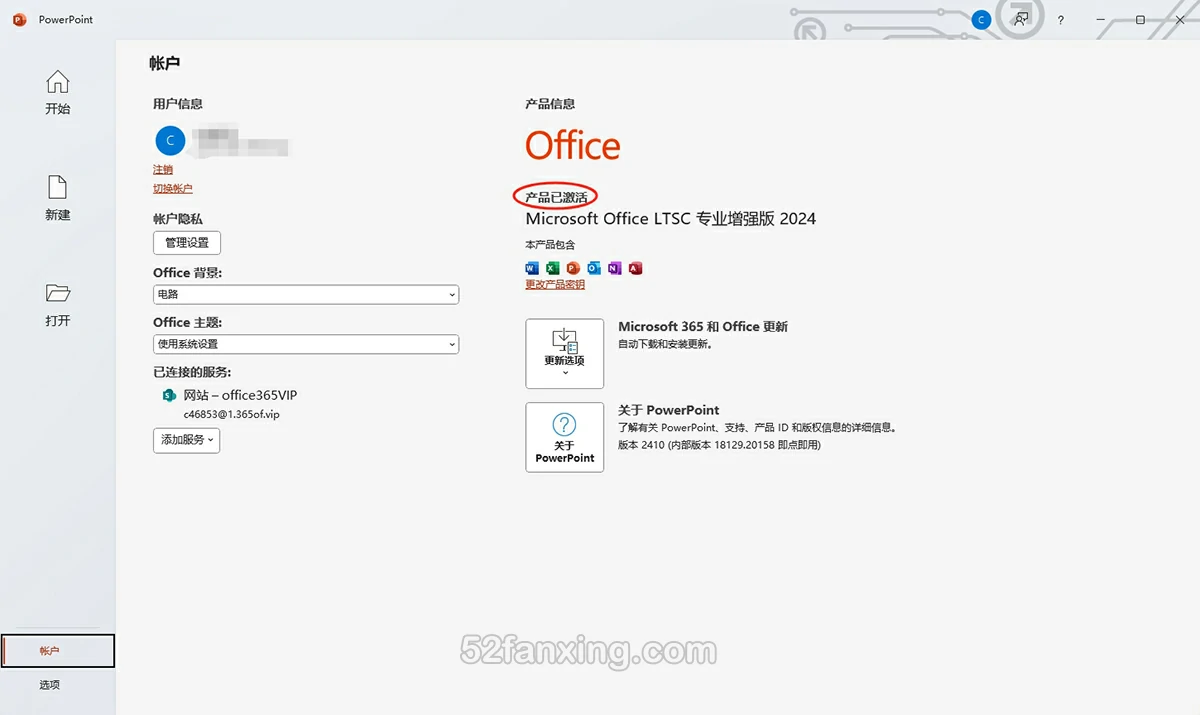Viewport: 1200px width, 715px height.
Task: Click the SharePoint icon beside office365VIP
Action: tap(169, 396)
